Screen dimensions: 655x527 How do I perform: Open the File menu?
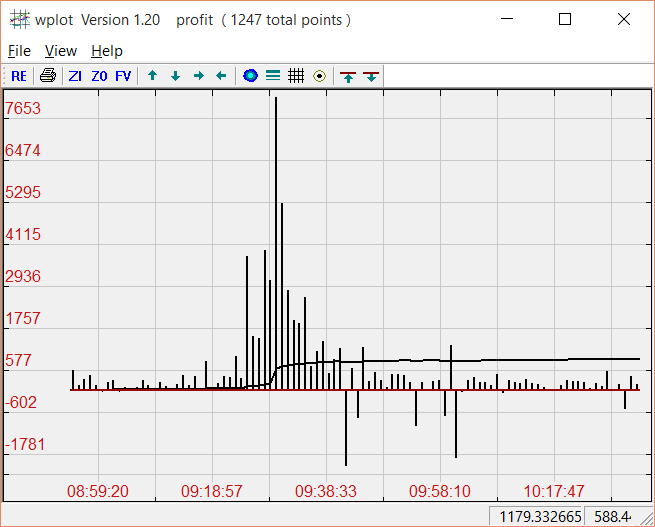click(19, 51)
